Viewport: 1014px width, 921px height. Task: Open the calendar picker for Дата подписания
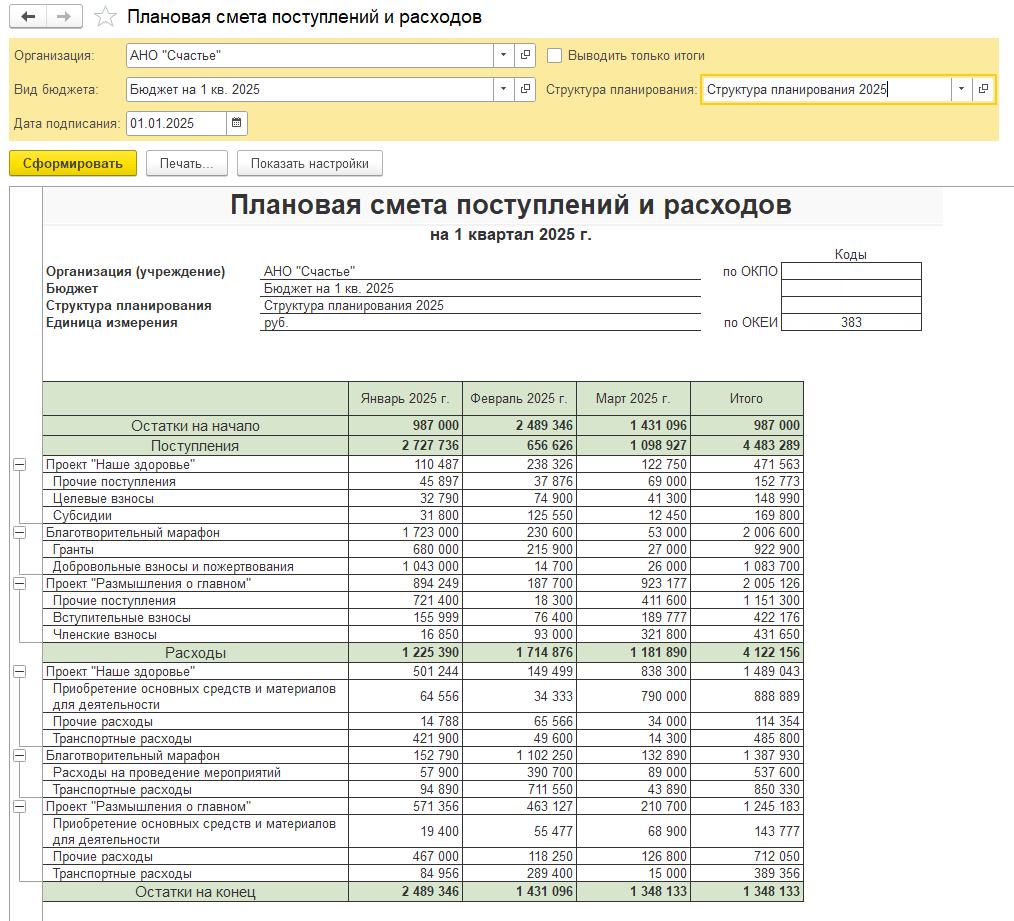click(x=236, y=123)
